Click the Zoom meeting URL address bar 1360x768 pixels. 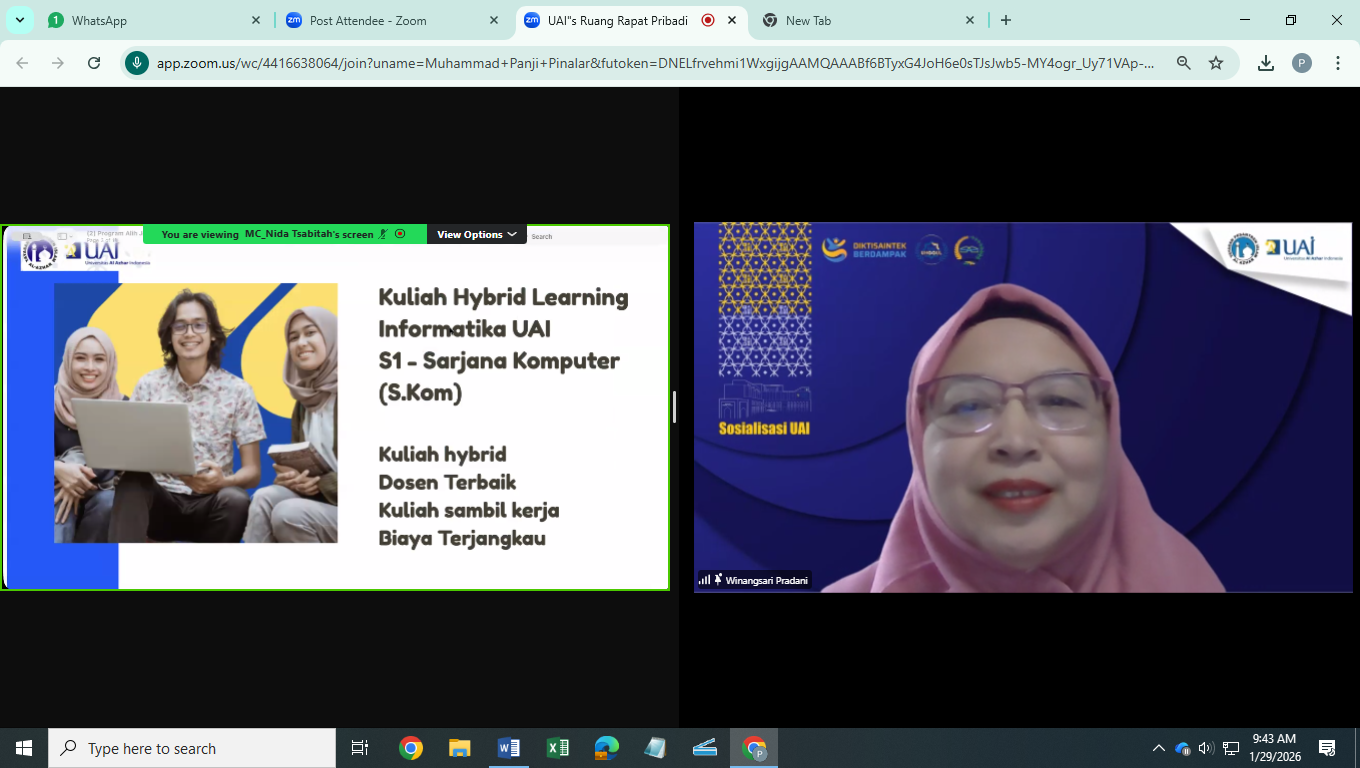point(655,63)
